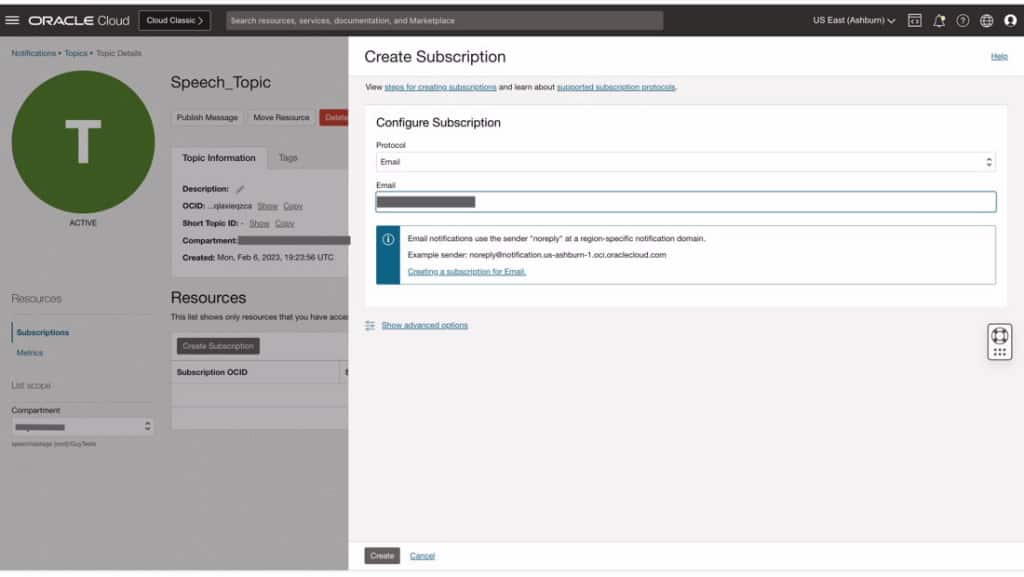The width and height of the screenshot is (1024, 577).
Task: Open the help question-mark icon
Action: [961, 19]
